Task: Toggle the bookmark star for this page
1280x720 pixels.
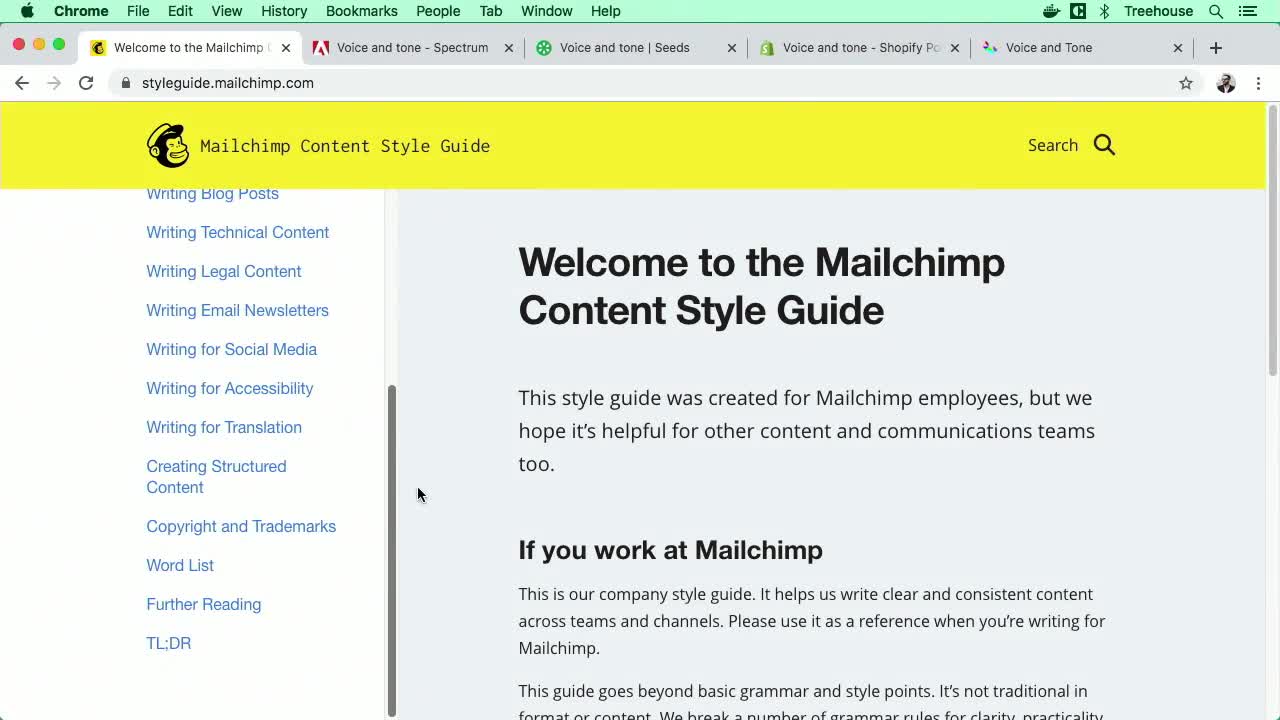Action: pyautogui.click(x=1186, y=83)
